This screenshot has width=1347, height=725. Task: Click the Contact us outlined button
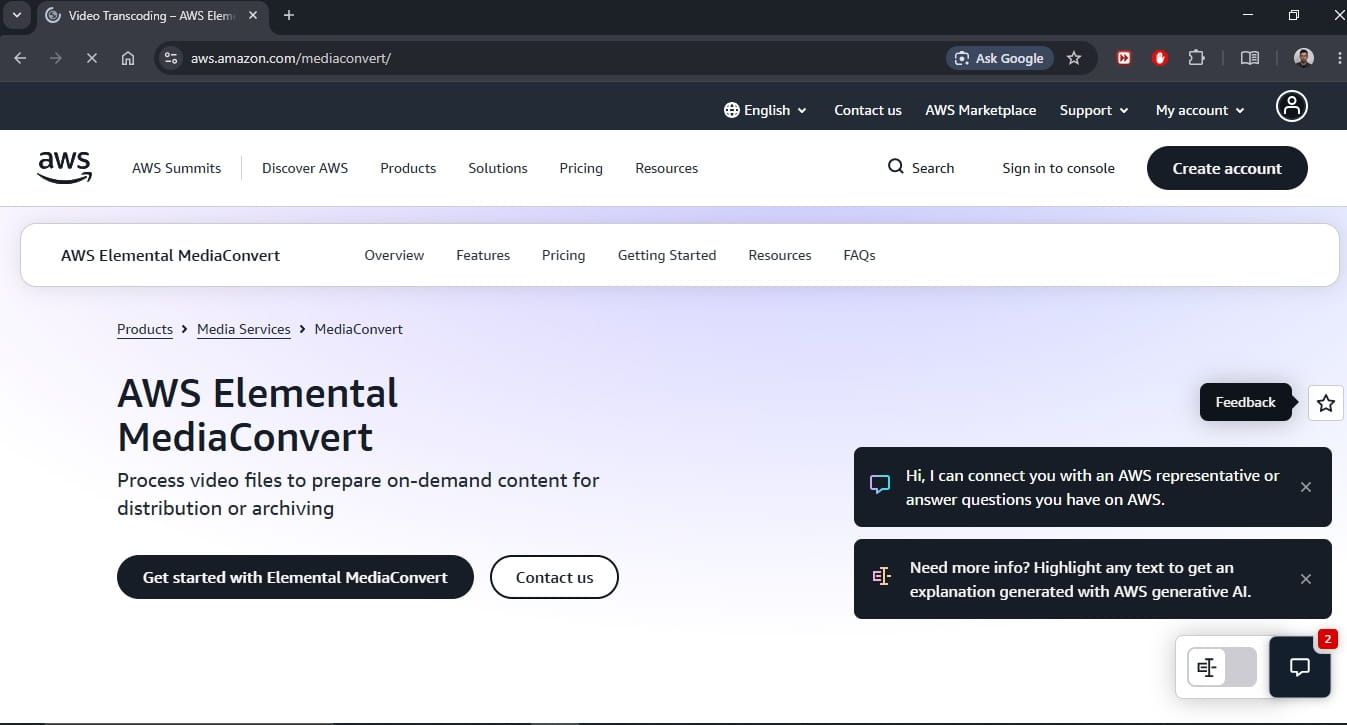tap(554, 577)
